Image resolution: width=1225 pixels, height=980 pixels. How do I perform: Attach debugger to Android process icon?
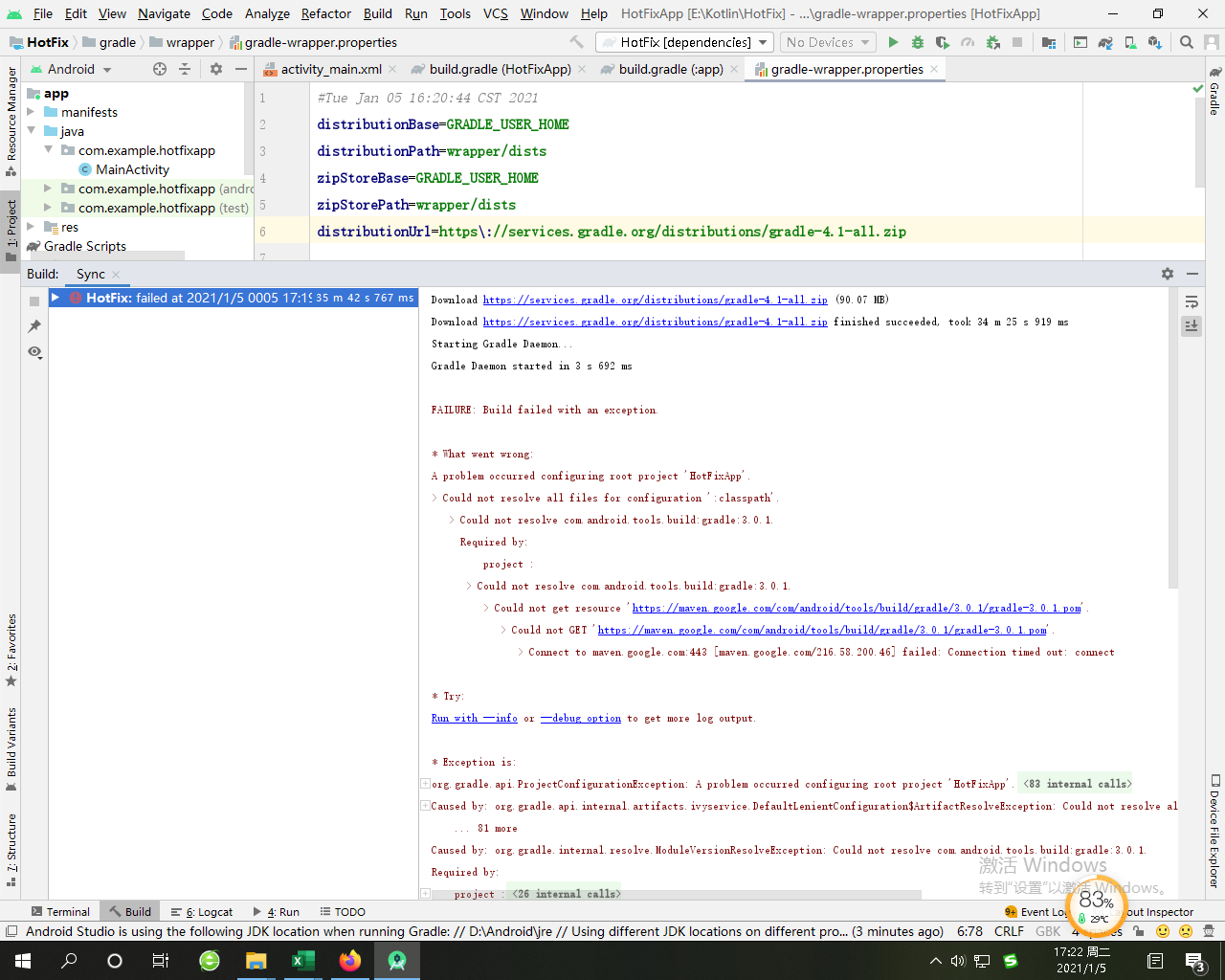[992, 42]
